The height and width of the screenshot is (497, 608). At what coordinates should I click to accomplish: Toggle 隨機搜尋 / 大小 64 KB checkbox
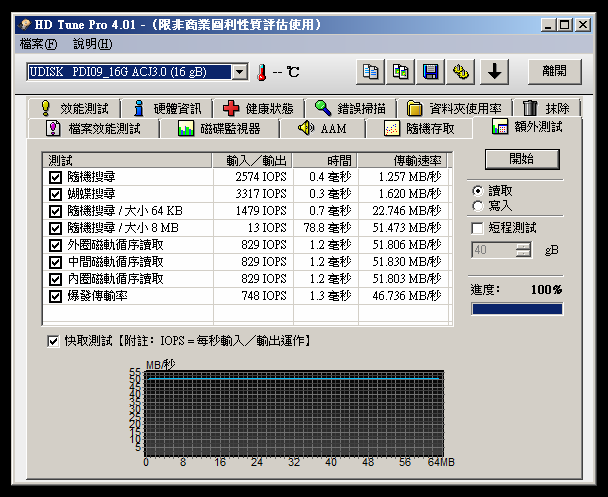tap(55, 211)
